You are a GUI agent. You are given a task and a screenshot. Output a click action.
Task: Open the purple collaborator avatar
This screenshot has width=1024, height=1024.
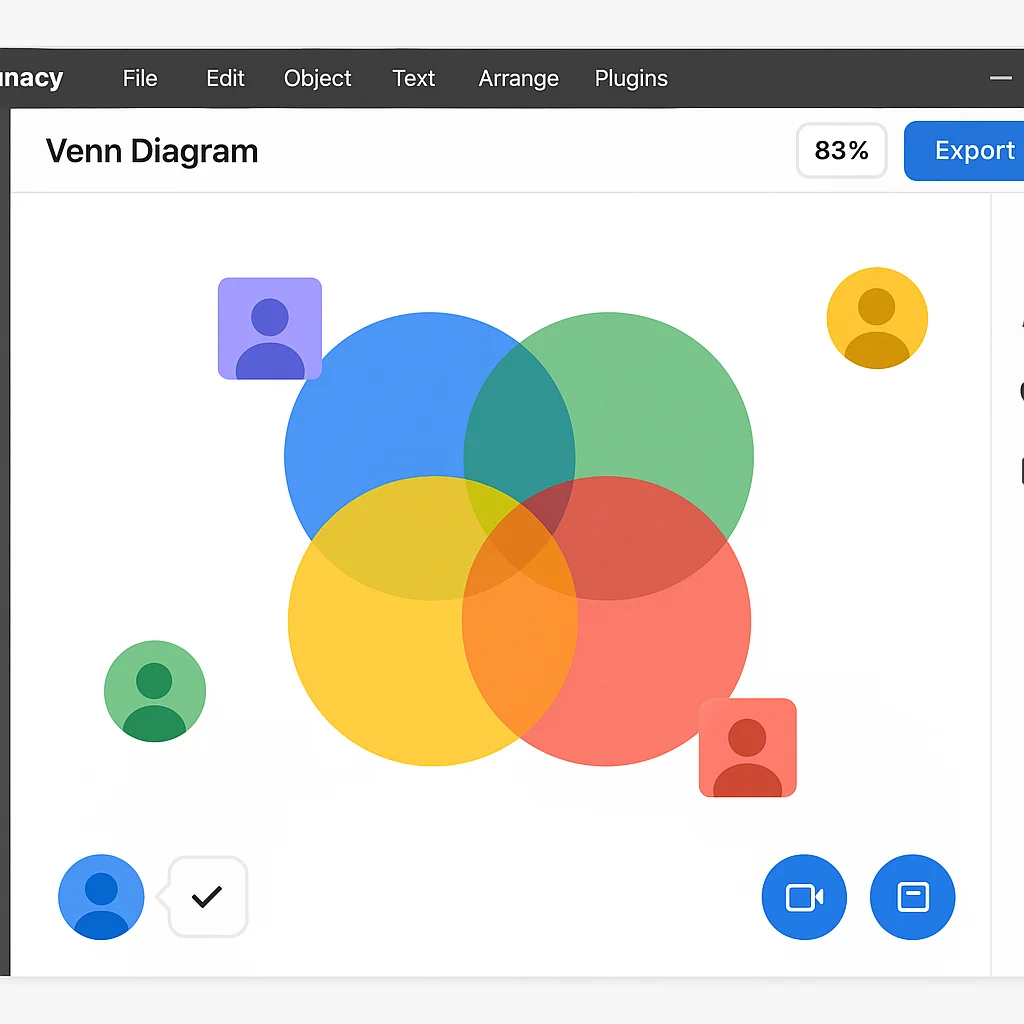click(269, 328)
